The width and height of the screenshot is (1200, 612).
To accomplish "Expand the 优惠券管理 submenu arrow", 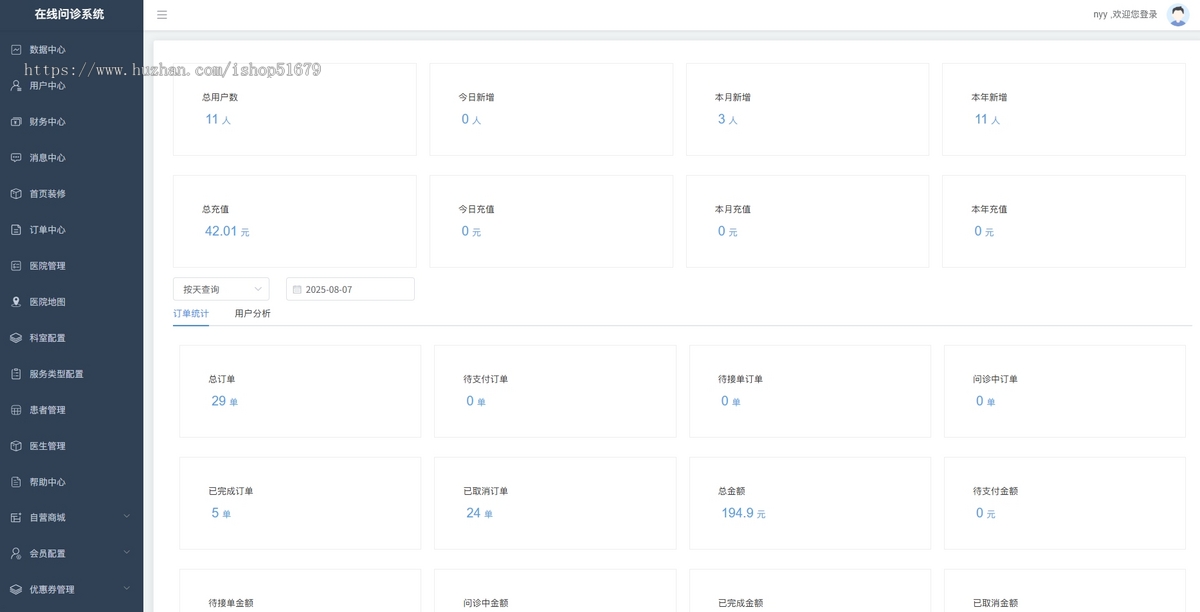I will [x=127, y=588].
